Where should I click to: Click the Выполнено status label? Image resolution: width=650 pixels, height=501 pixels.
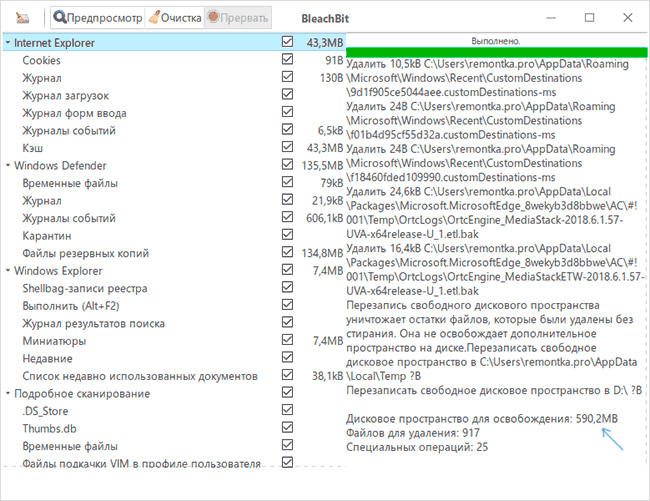pos(495,41)
